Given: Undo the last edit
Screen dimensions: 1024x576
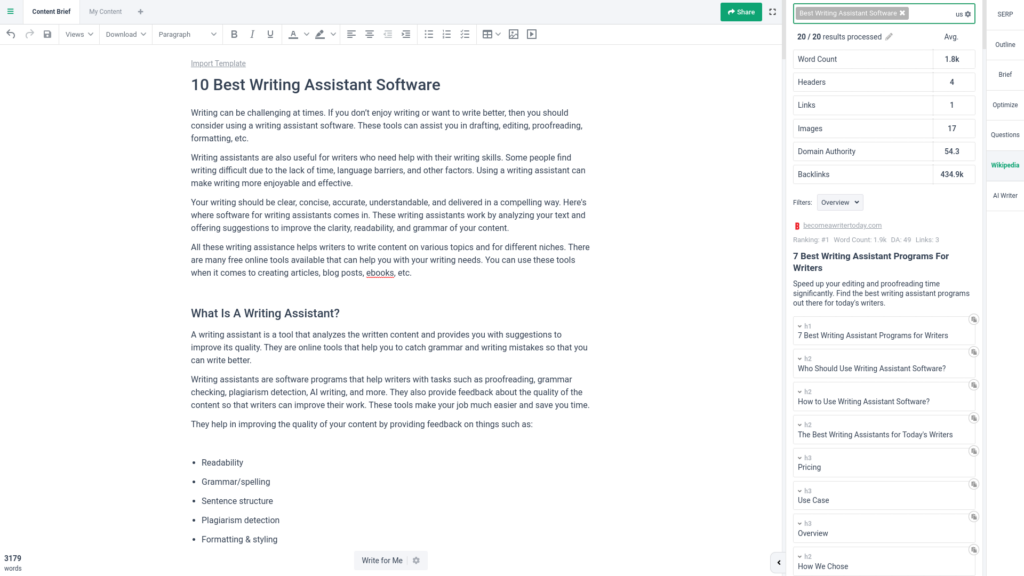Looking at the screenshot, I should point(11,34).
